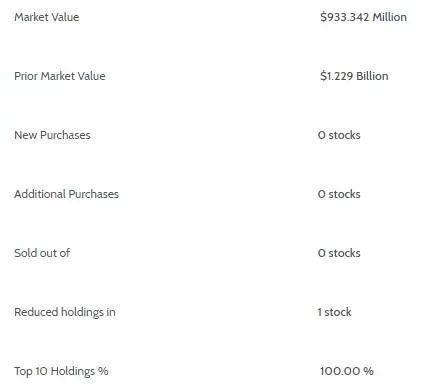
Task: Select Sold out of 0 stocks value
Action: coord(339,253)
